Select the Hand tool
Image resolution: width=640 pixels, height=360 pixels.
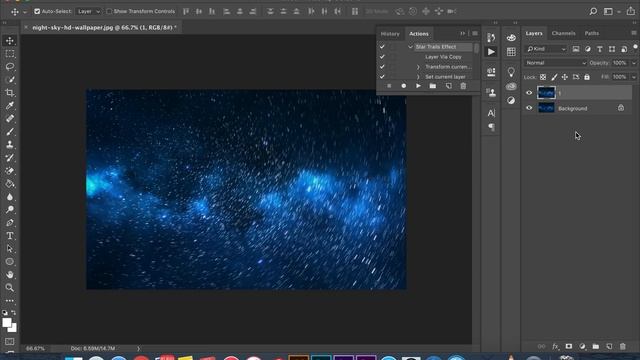pos(10,275)
